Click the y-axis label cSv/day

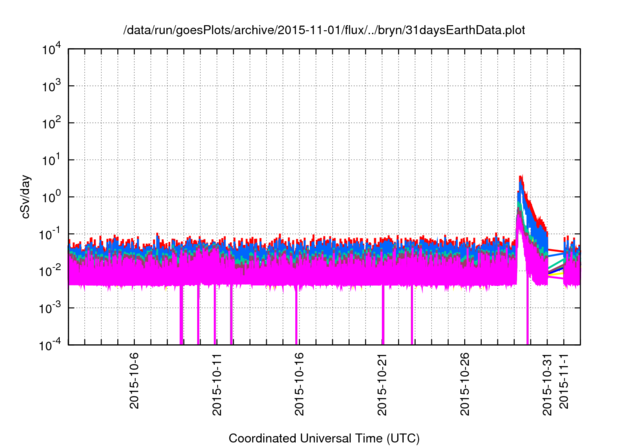[x=25, y=197]
